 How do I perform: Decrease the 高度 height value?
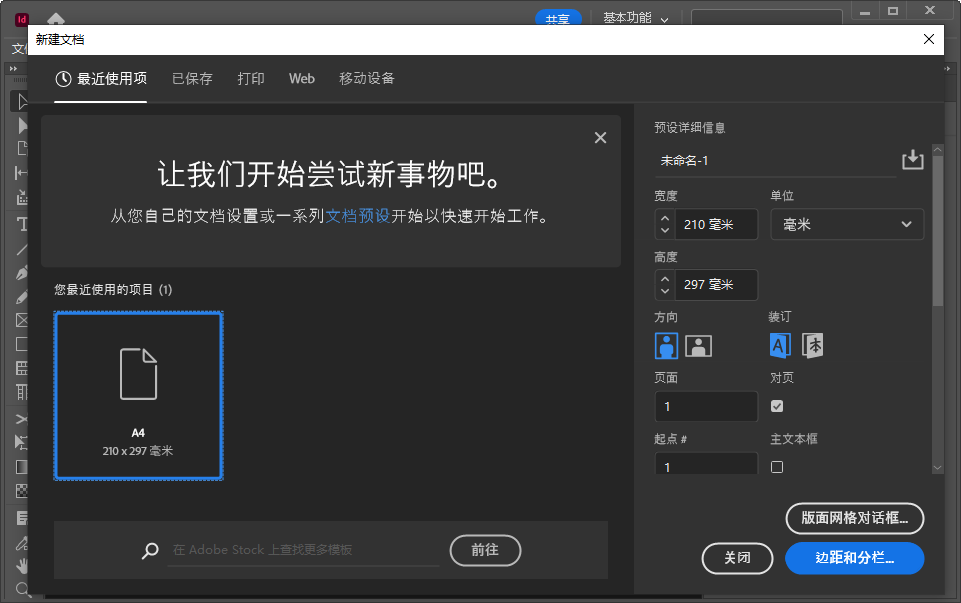[665, 291]
